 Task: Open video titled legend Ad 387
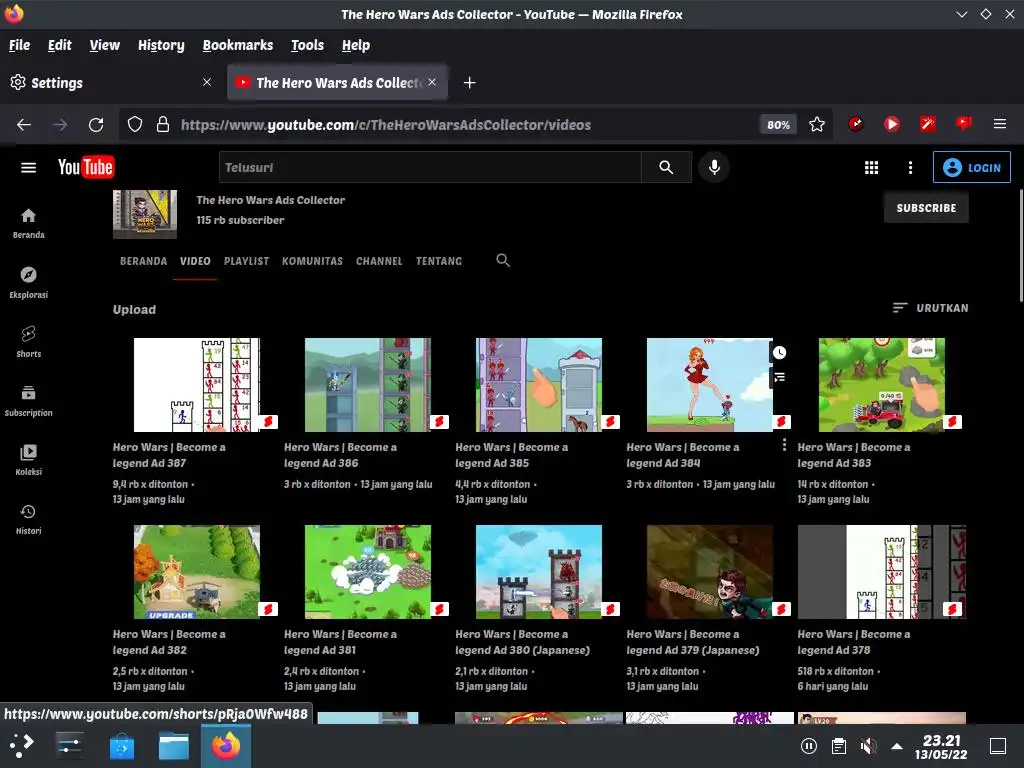[x=169, y=455]
